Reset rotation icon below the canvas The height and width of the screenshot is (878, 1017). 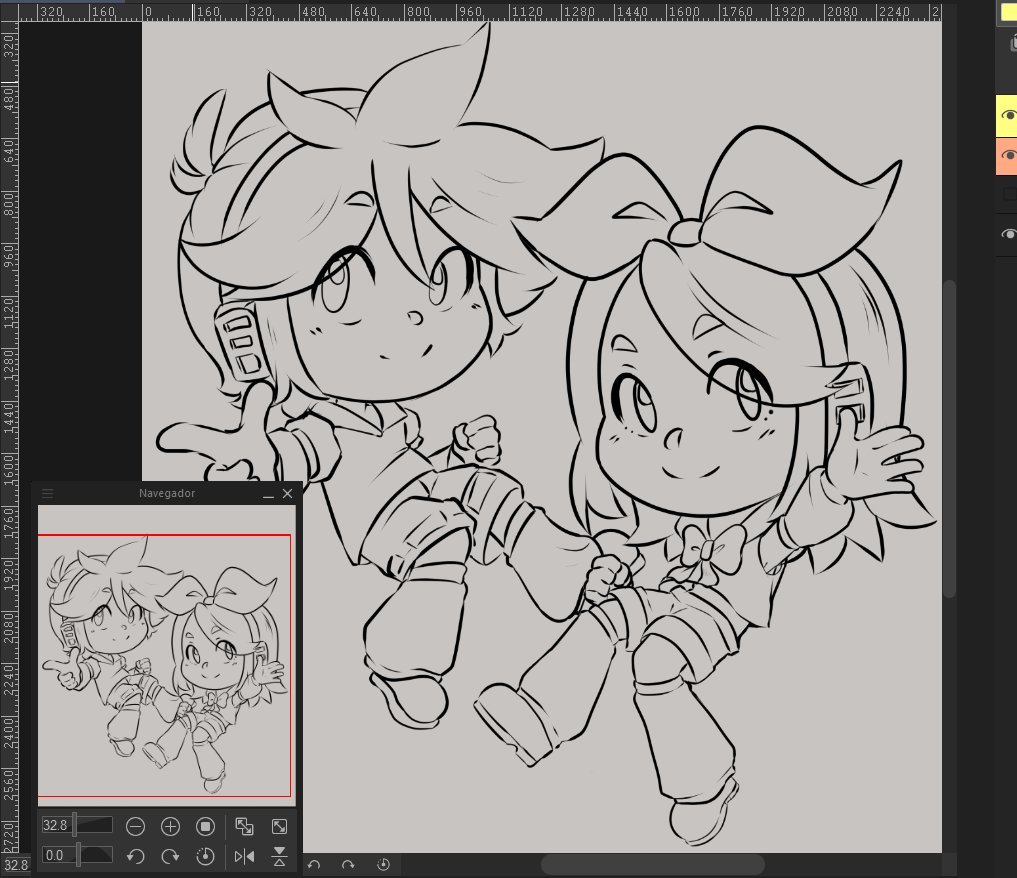(383, 864)
